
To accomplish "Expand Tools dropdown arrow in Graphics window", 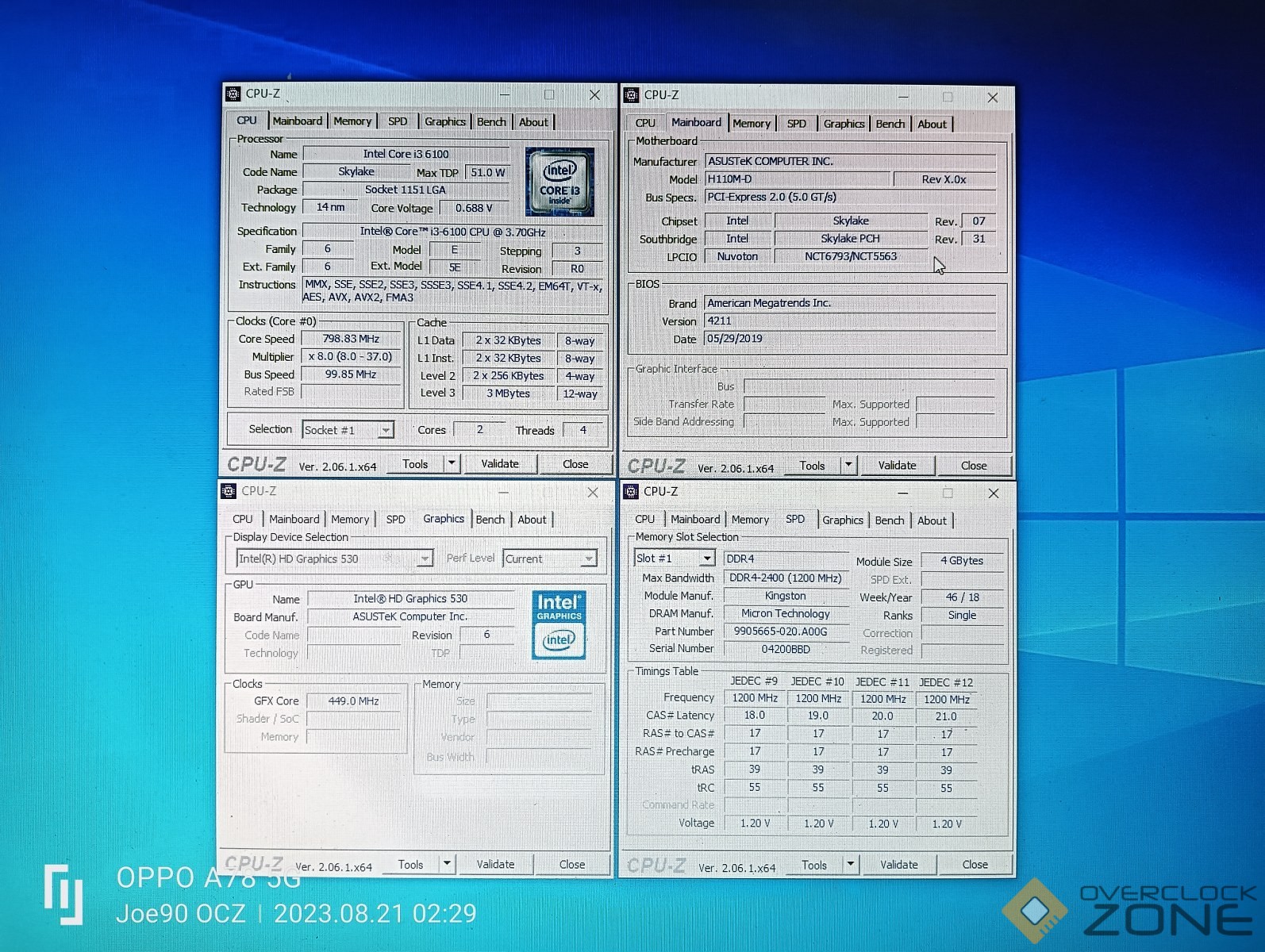I will tap(447, 864).
